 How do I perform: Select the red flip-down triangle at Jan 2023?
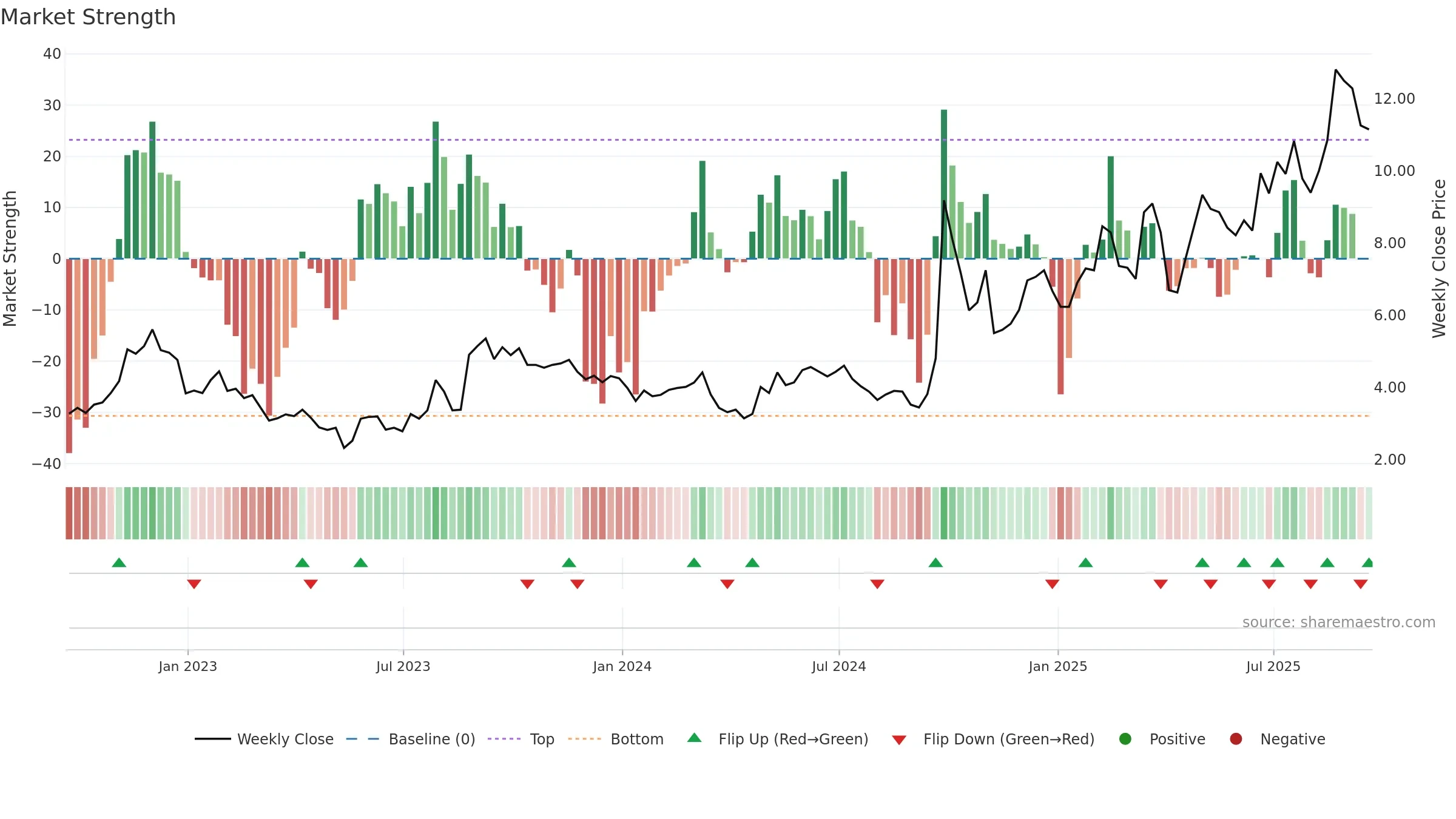pyautogui.click(x=194, y=584)
